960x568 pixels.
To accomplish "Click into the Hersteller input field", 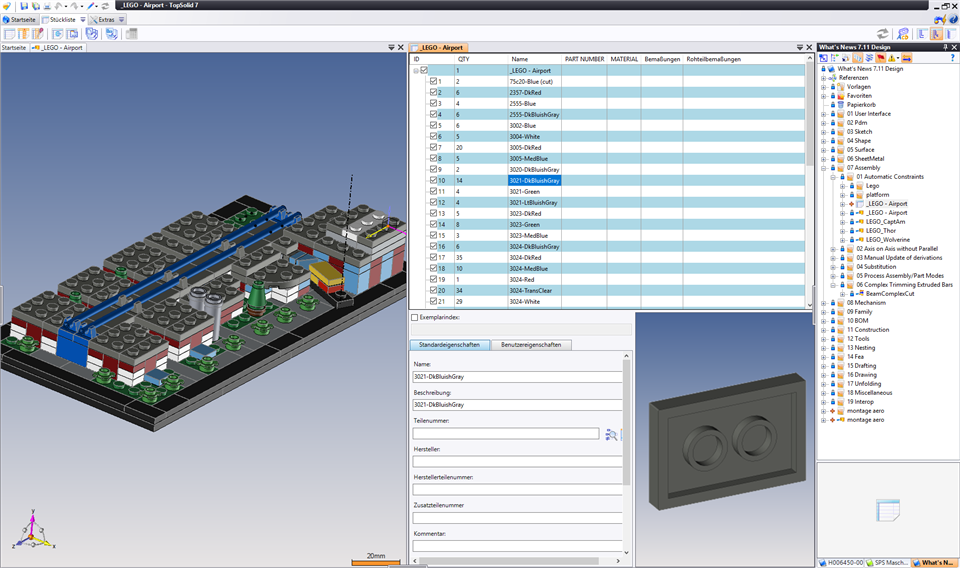I will coord(517,462).
